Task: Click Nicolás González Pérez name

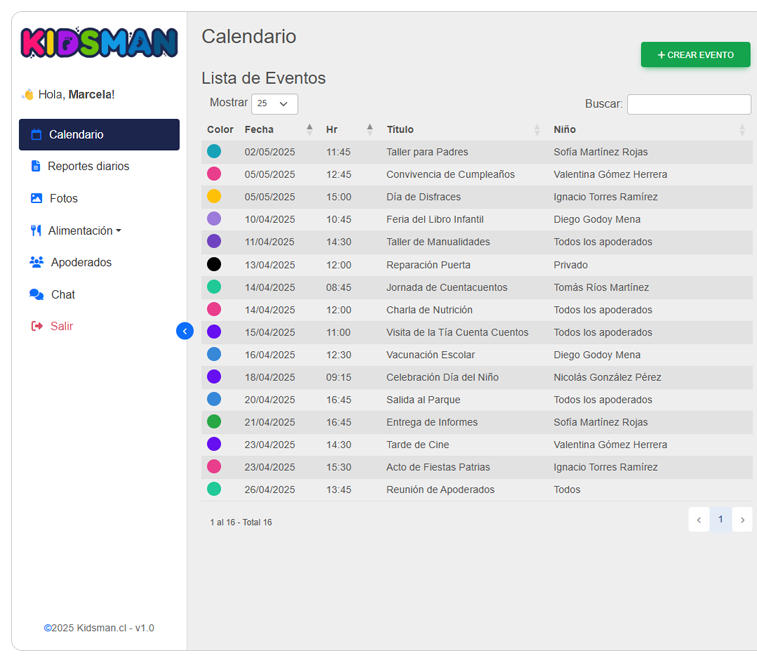Action: click(x=607, y=377)
